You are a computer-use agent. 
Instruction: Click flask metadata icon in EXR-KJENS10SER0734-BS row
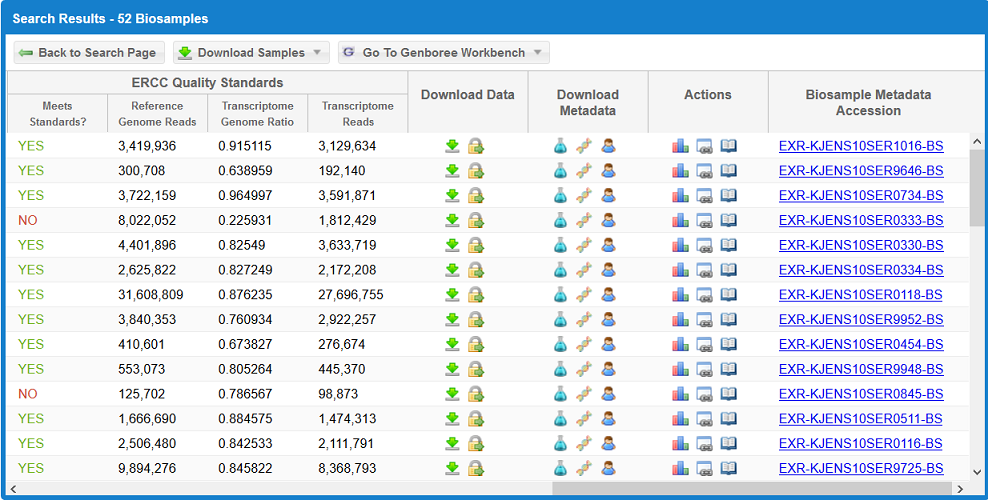coord(560,196)
